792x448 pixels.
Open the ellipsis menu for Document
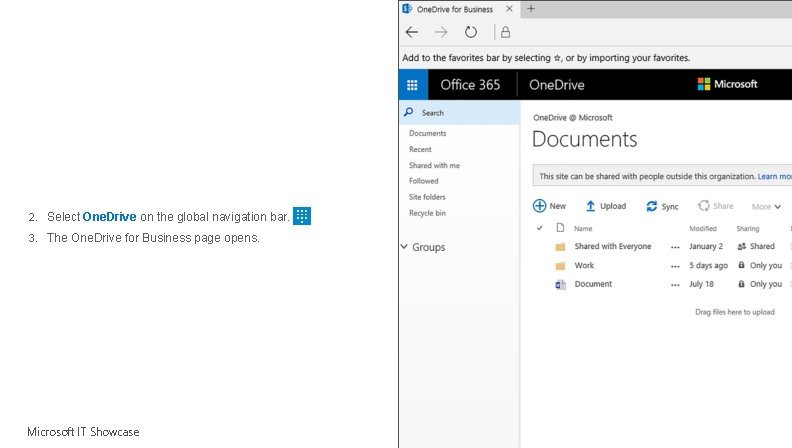pyautogui.click(x=675, y=285)
